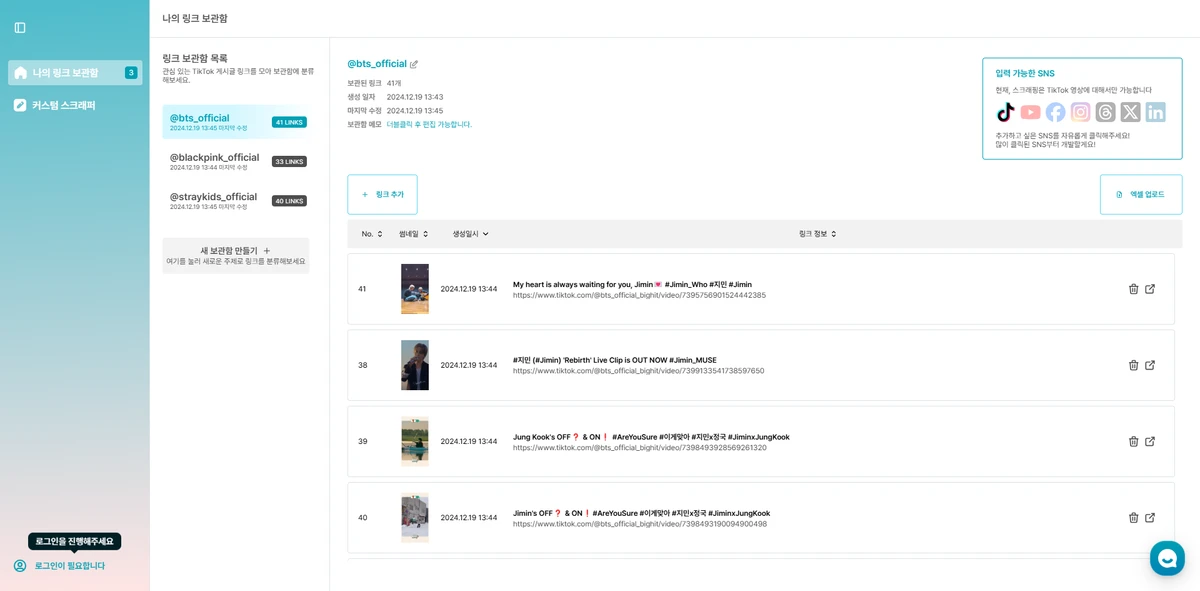1200x591 pixels.
Task: Click 로그인이 필요합니다 login link
Action: click(x=70, y=566)
